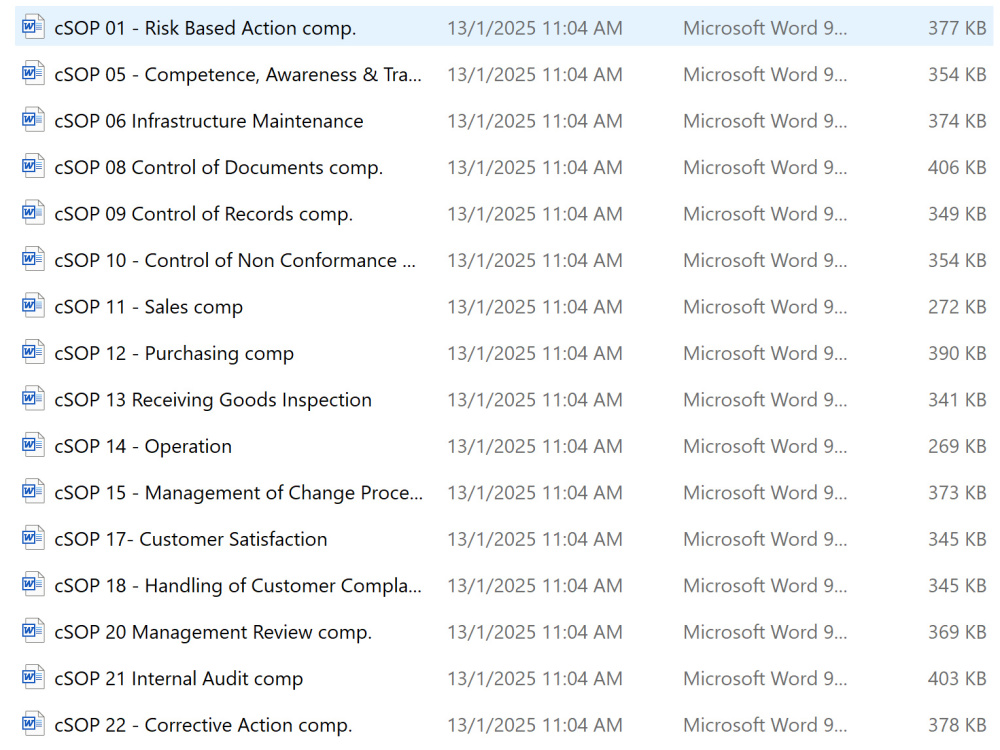Select name cSOP 17- Customer Satisfaction

tap(191, 540)
